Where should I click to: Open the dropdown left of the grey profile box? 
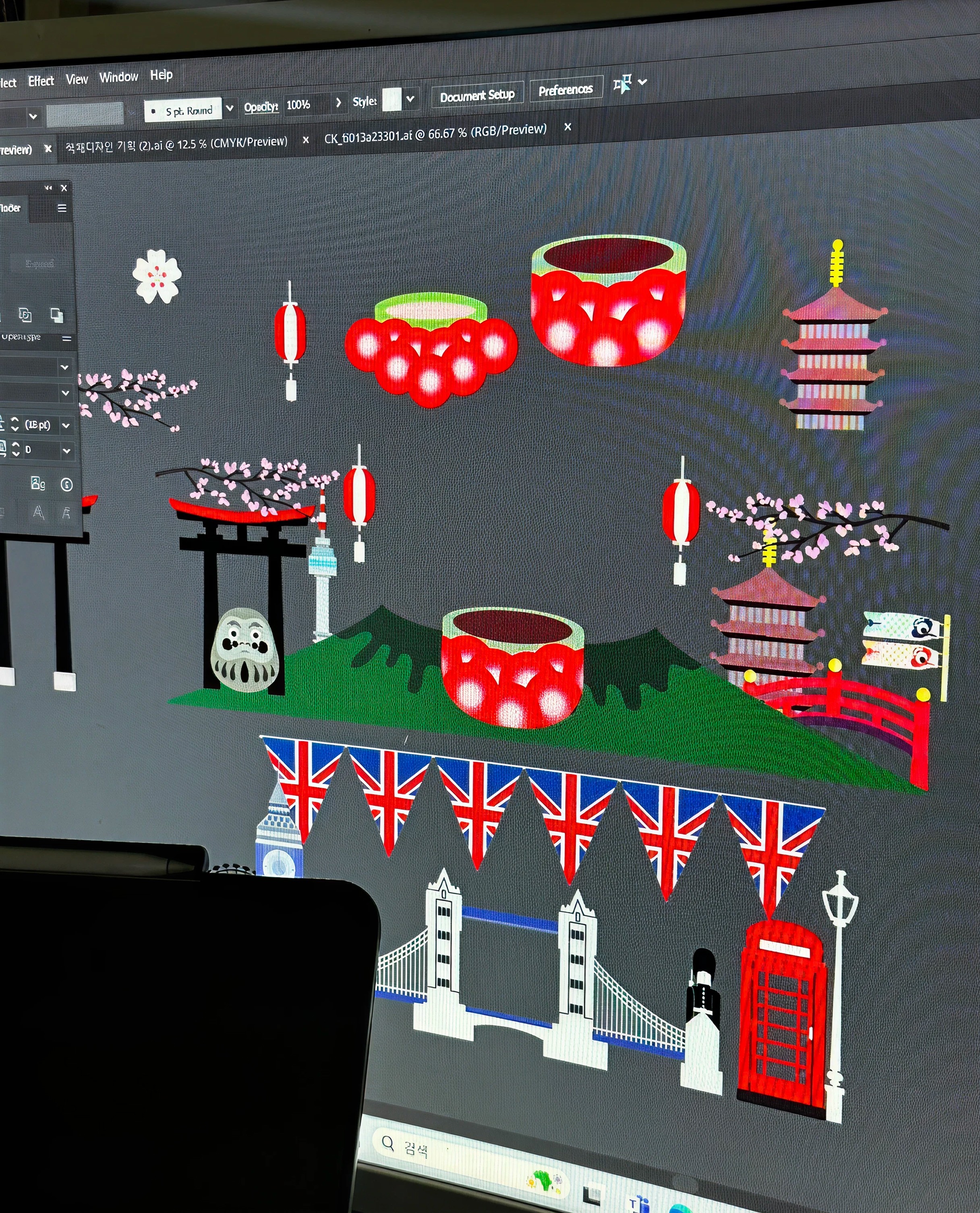click(x=33, y=116)
